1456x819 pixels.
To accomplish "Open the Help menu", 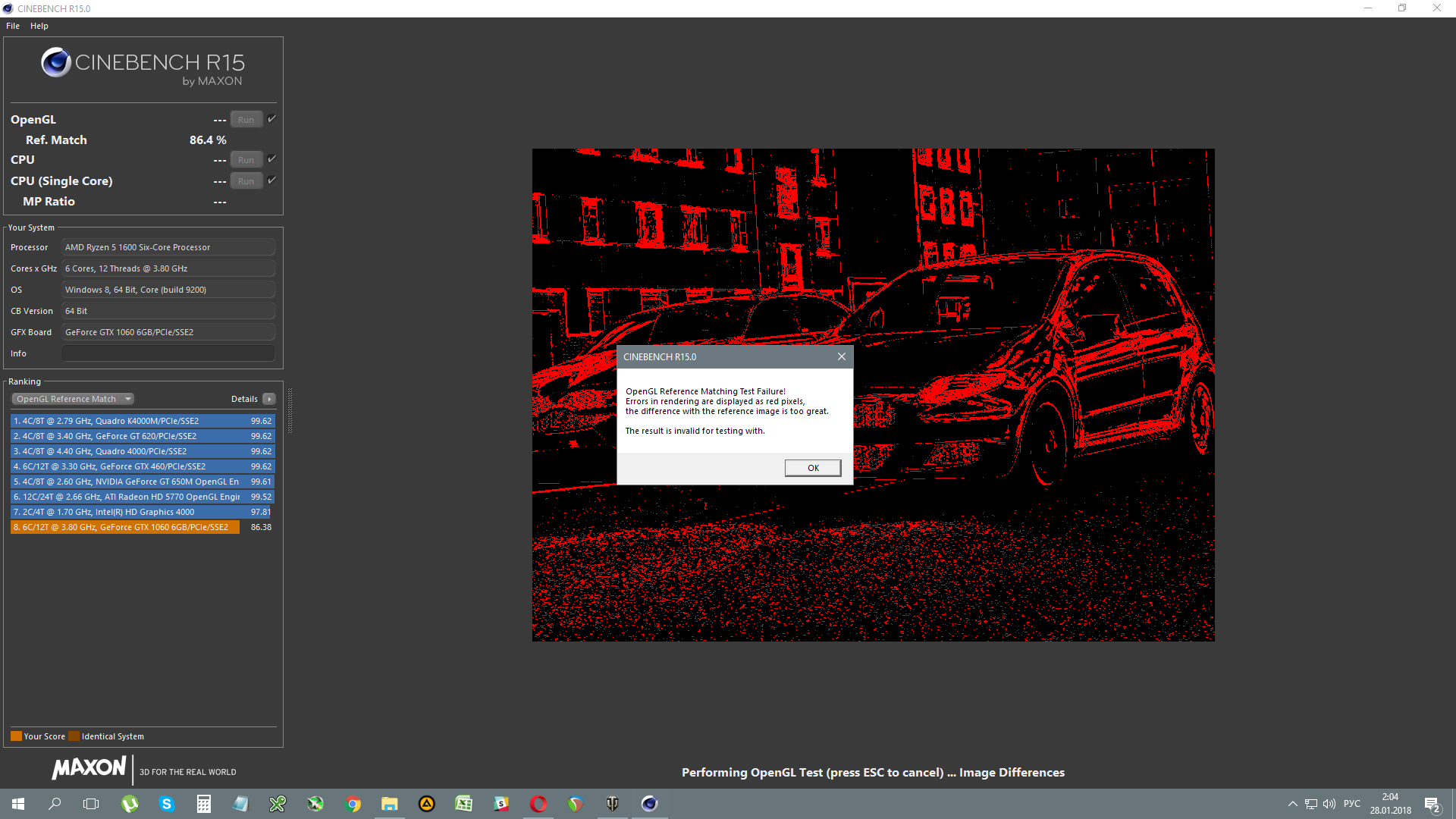I will point(39,26).
